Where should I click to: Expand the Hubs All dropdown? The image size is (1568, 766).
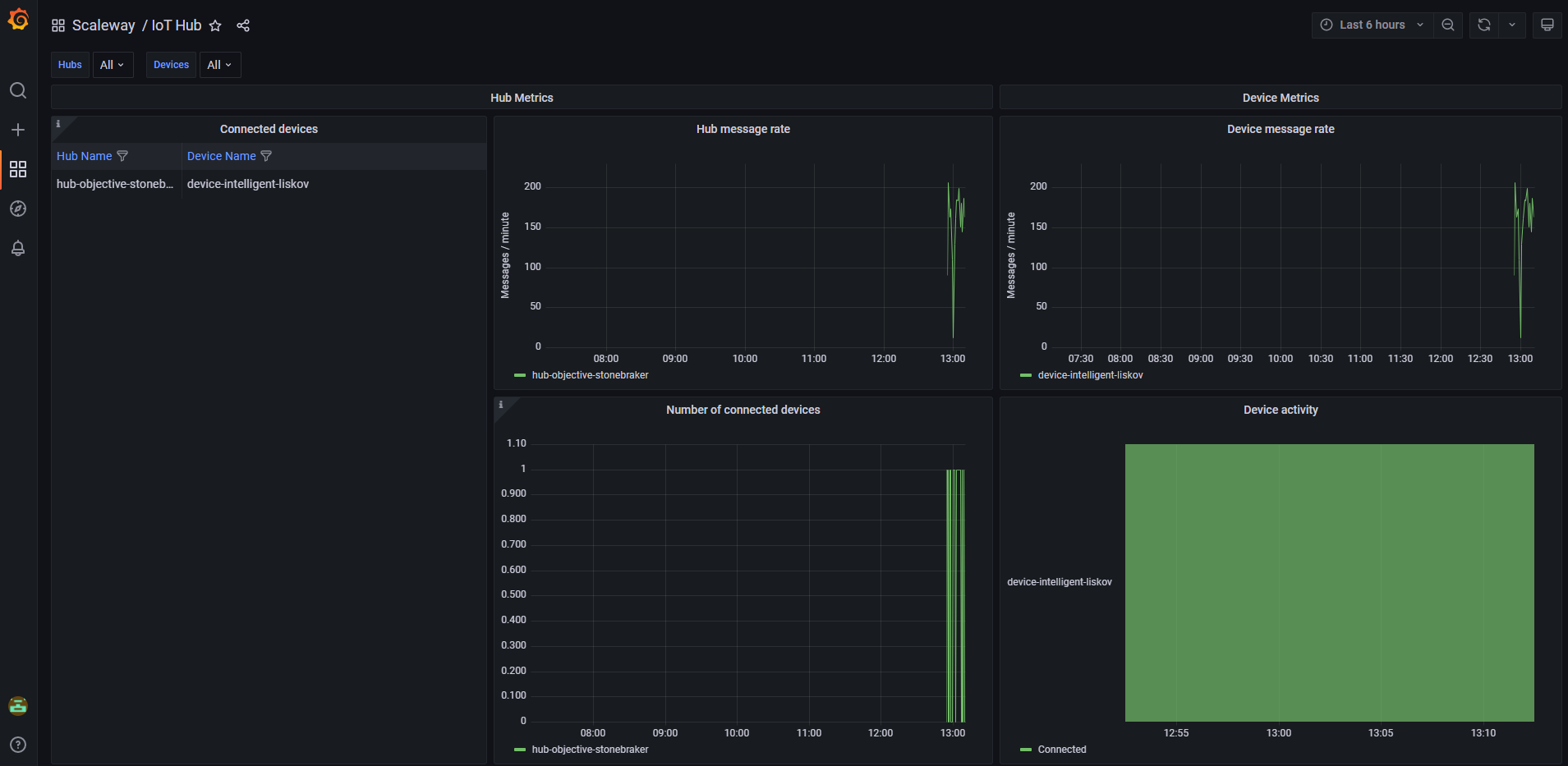113,65
